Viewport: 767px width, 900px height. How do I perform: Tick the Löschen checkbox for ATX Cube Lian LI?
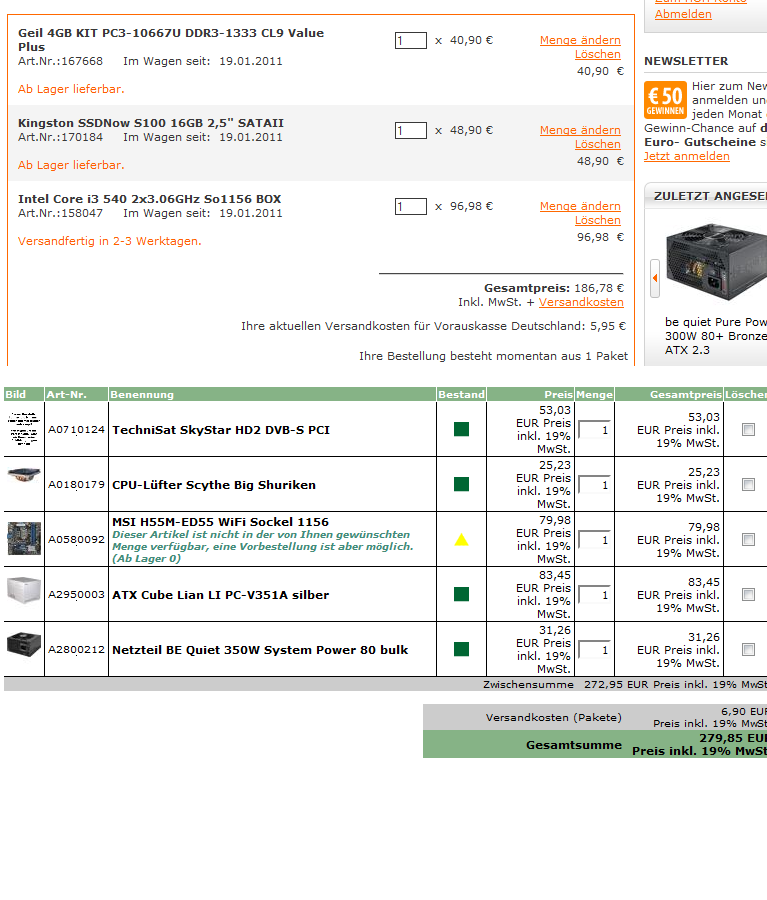[x=748, y=595]
